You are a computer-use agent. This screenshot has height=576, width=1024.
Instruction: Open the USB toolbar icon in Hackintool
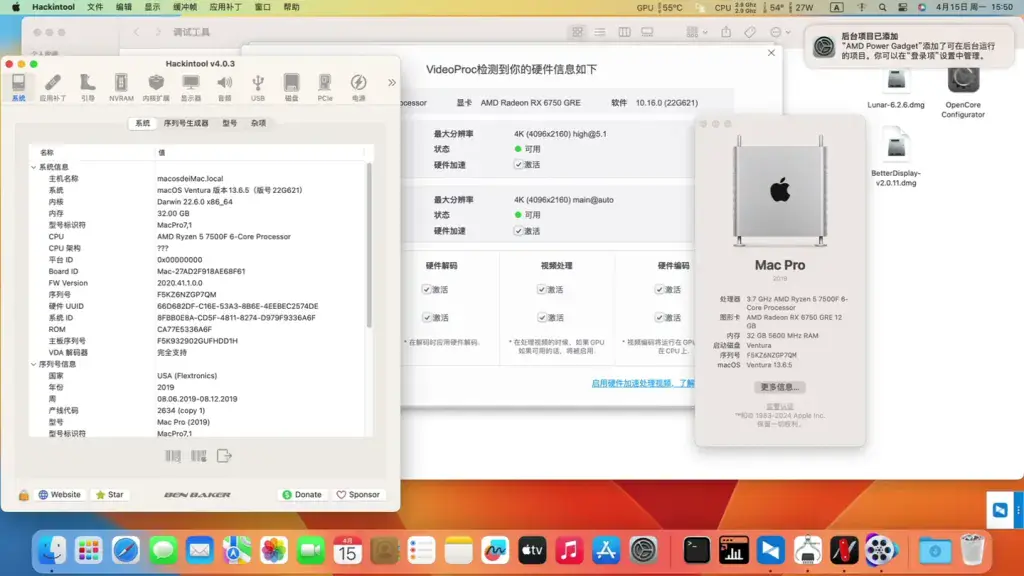258,88
